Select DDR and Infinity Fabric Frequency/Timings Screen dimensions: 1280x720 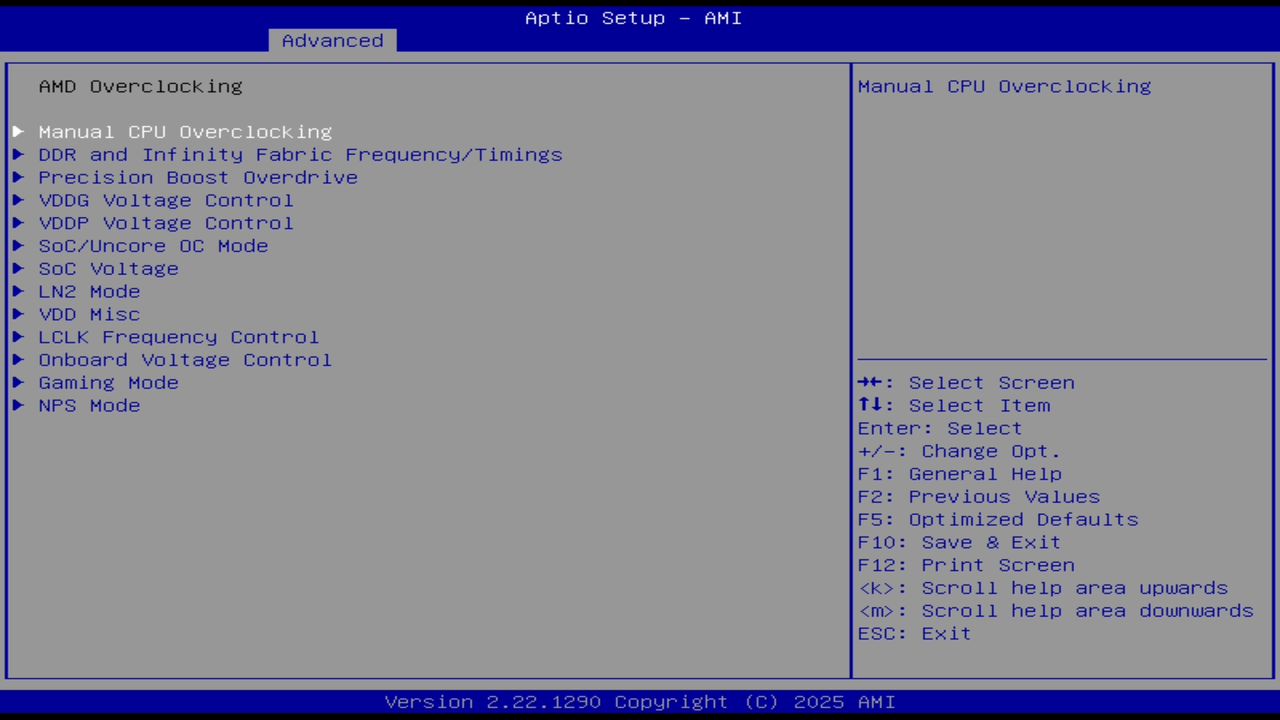coord(300,154)
